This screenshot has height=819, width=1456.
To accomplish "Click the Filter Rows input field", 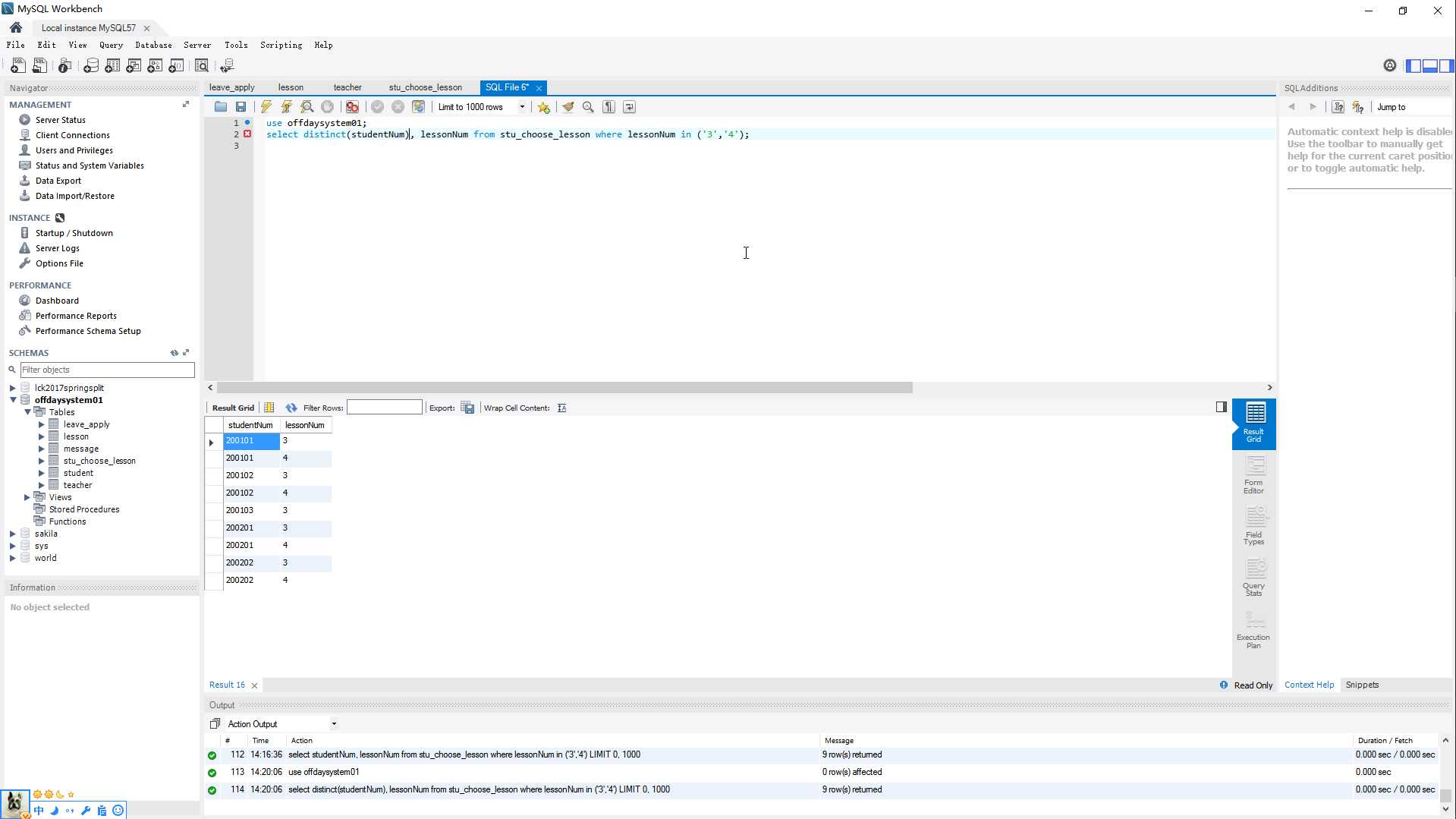I will (384, 408).
